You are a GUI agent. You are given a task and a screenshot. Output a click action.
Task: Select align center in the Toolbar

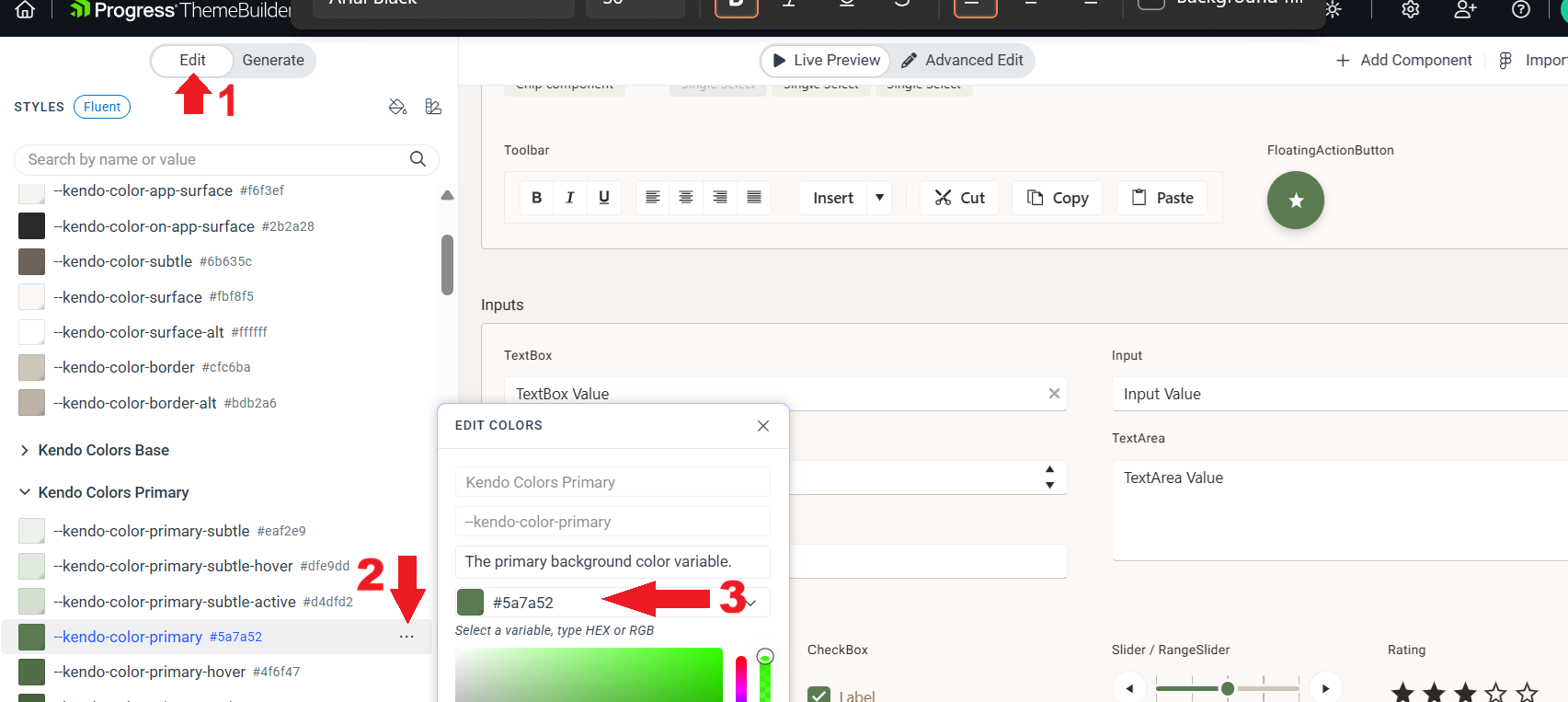(x=686, y=198)
